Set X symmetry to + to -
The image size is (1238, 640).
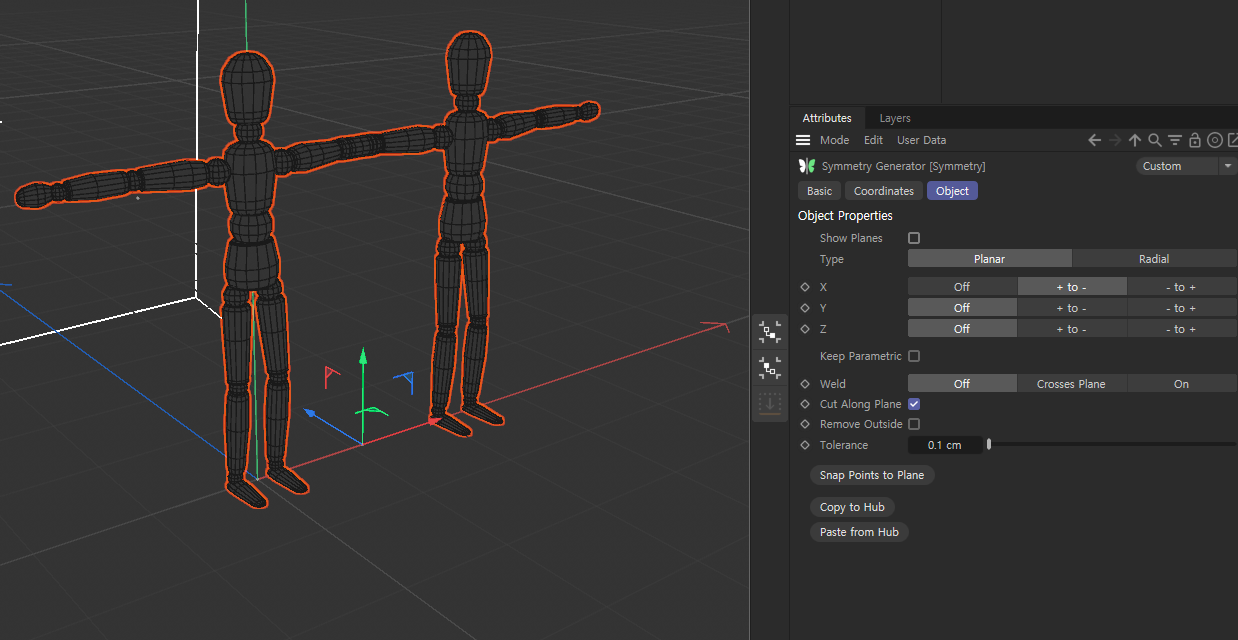[x=1072, y=287]
